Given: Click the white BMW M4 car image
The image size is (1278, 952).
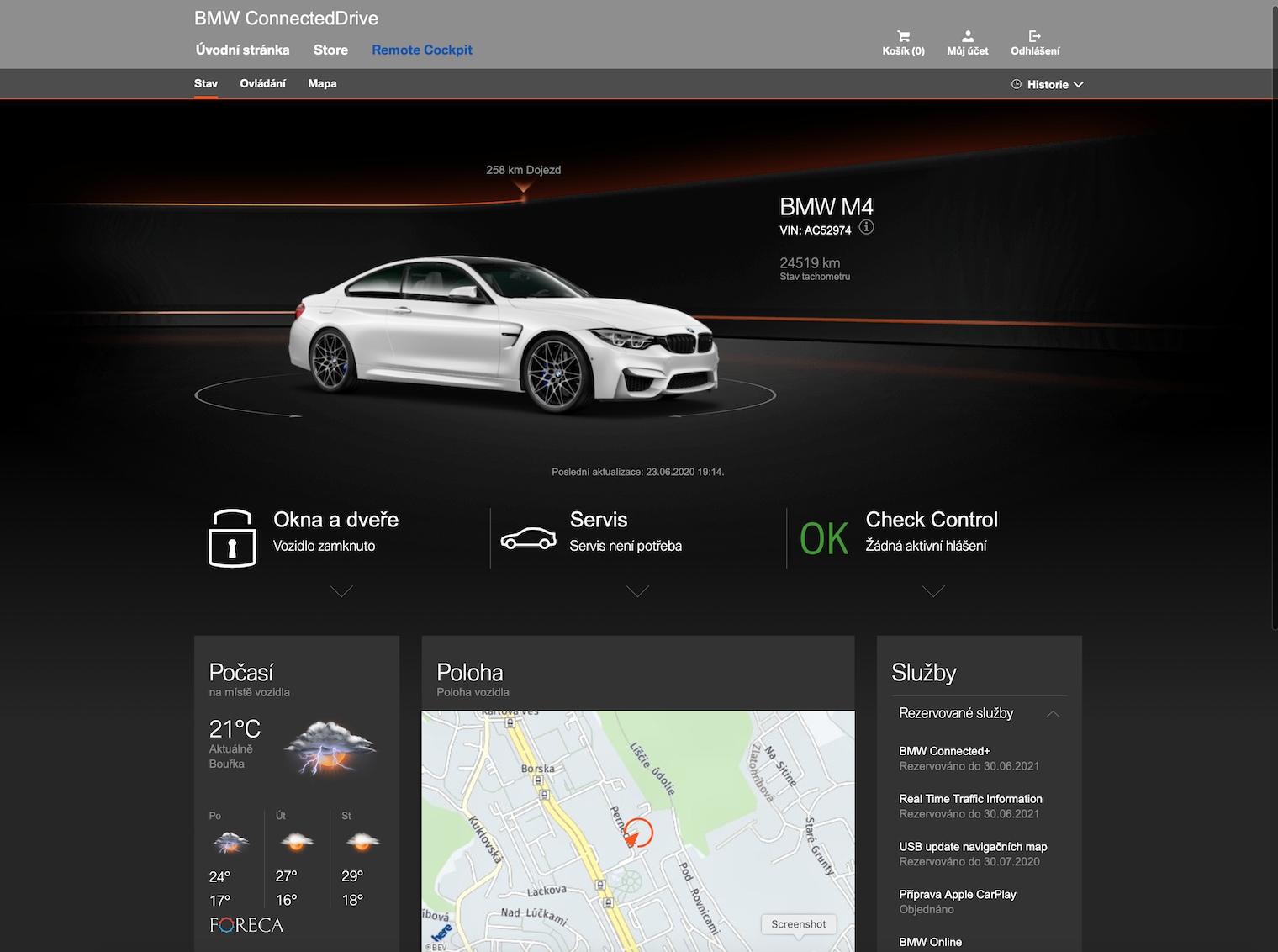Looking at the screenshot, I should click(504, 334).
